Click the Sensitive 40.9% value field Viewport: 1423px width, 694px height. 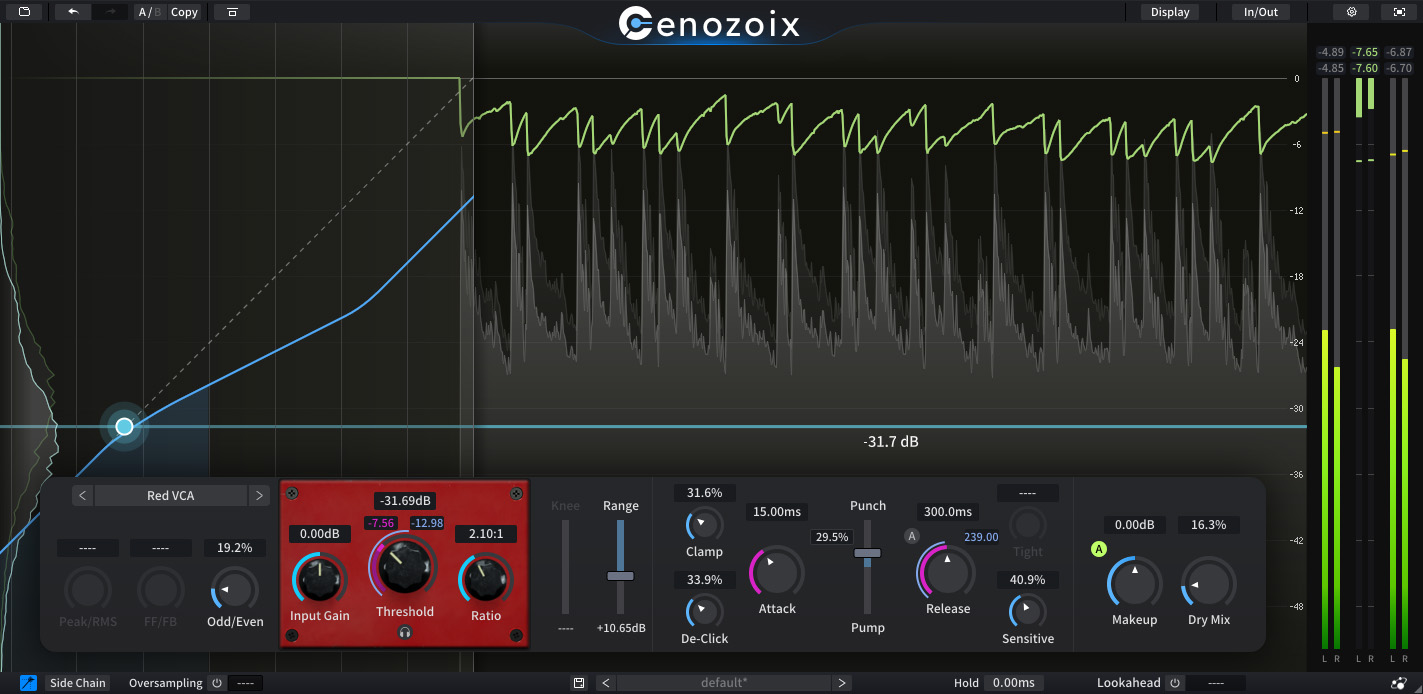click(x=1028, y=580)
